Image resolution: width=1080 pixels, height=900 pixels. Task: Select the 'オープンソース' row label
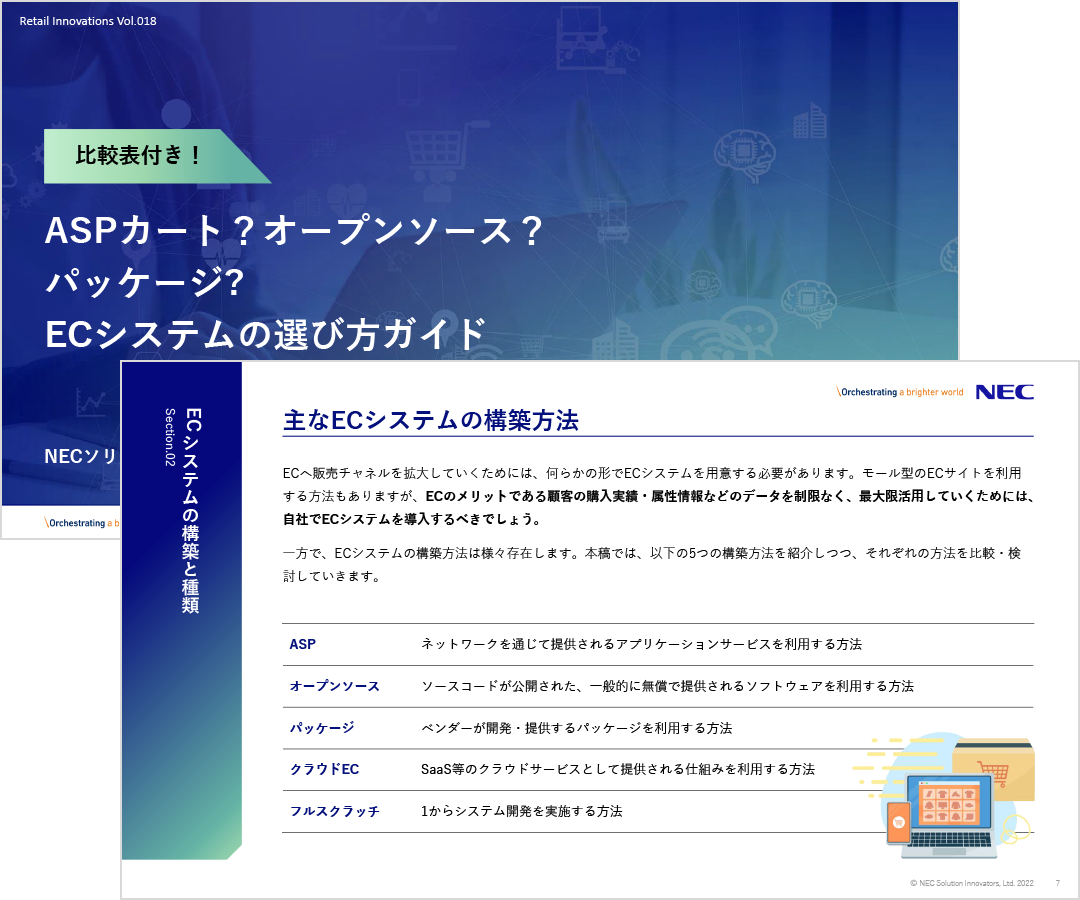point(335,686)
